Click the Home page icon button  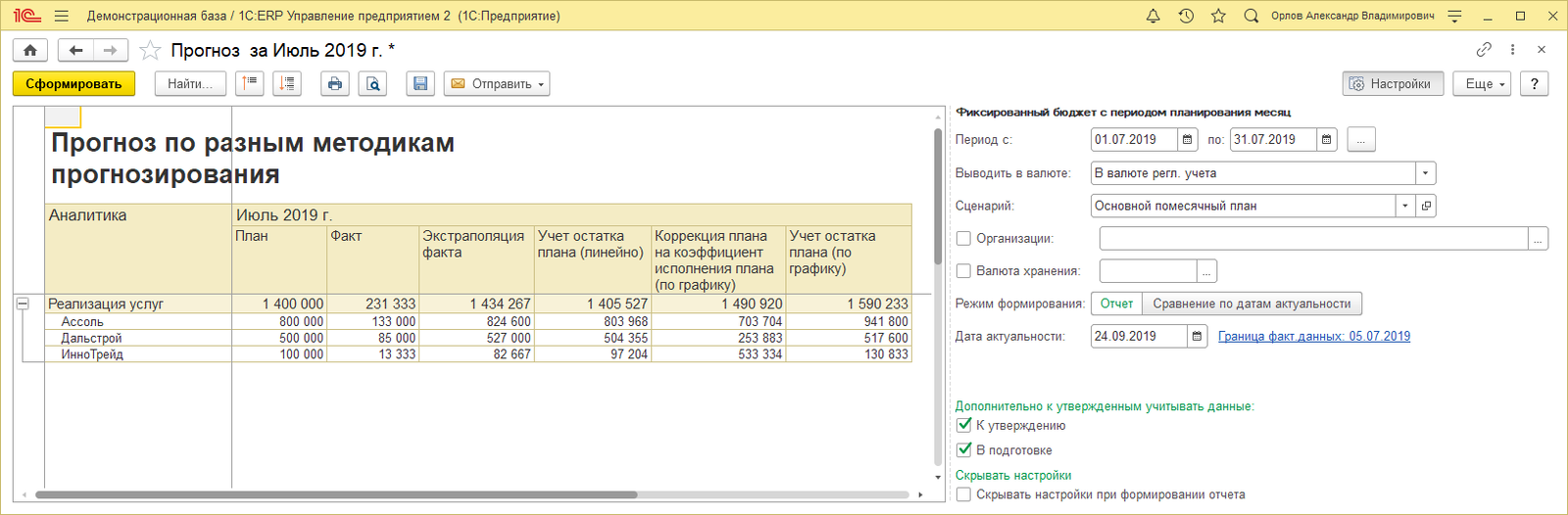coord(30,50)
